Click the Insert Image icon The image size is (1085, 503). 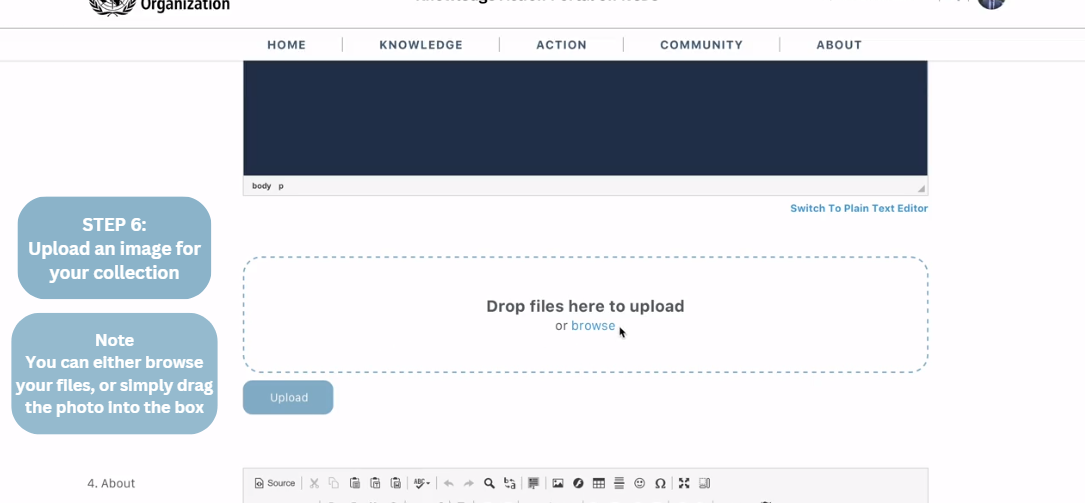tap(558, 483)
